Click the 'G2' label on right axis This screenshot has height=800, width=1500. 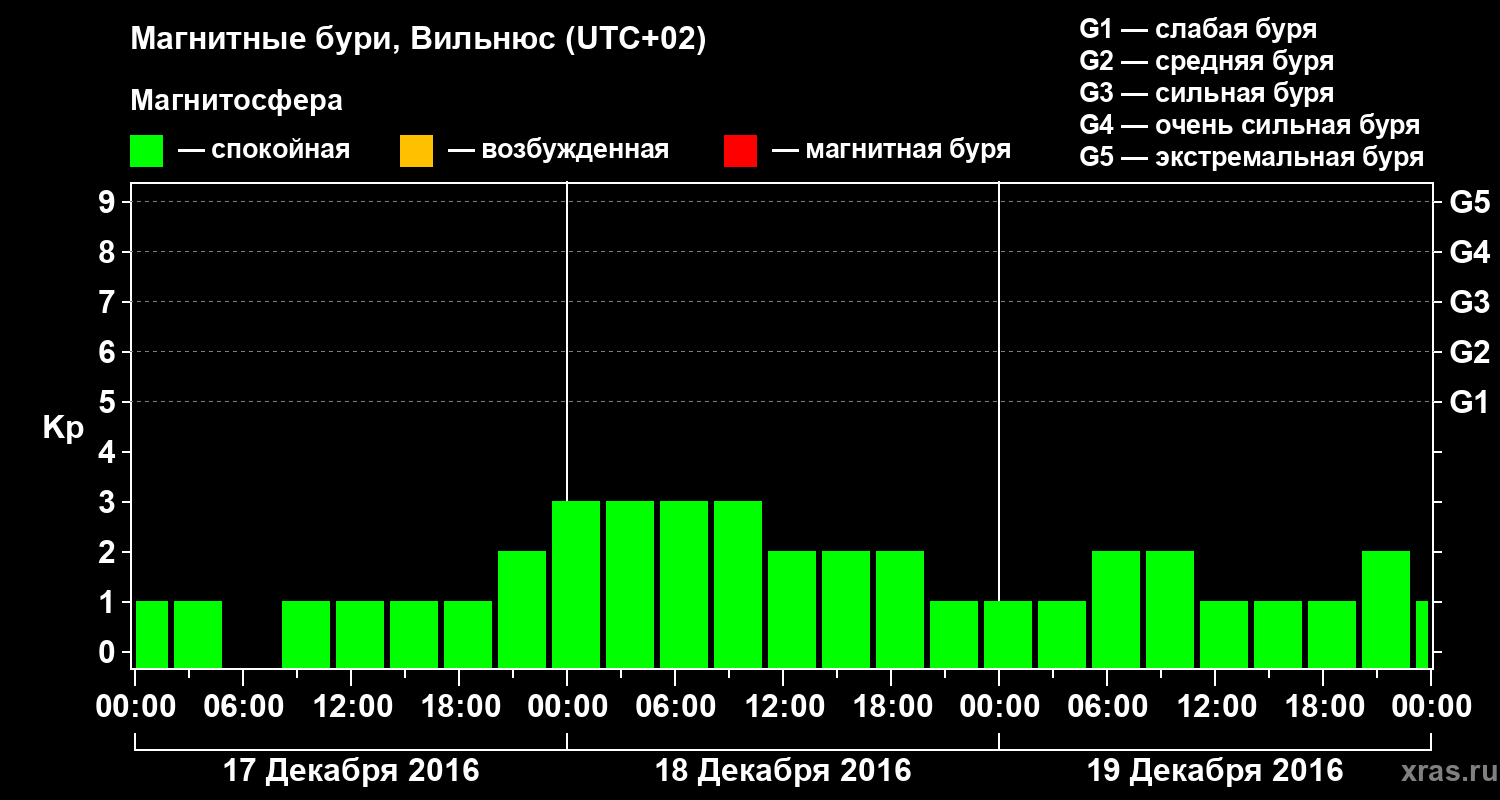pos(1470,353)
